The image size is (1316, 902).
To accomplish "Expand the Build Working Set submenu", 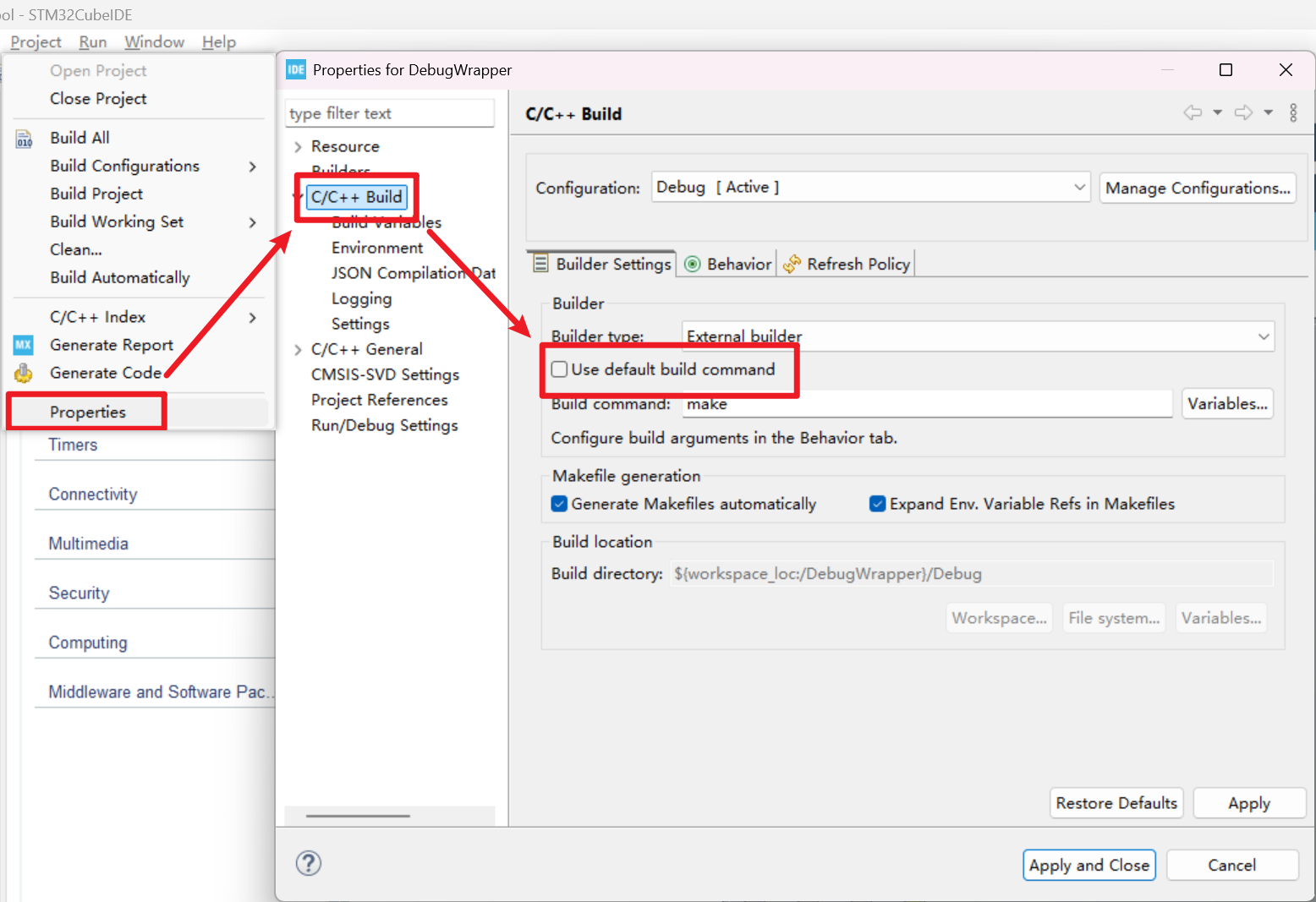I will click(252, 222).
